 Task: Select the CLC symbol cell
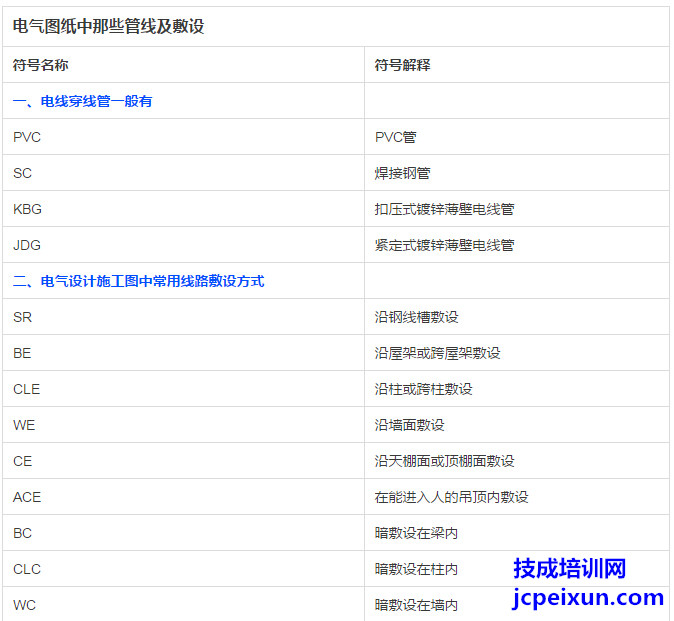click(x=27, y=569)
